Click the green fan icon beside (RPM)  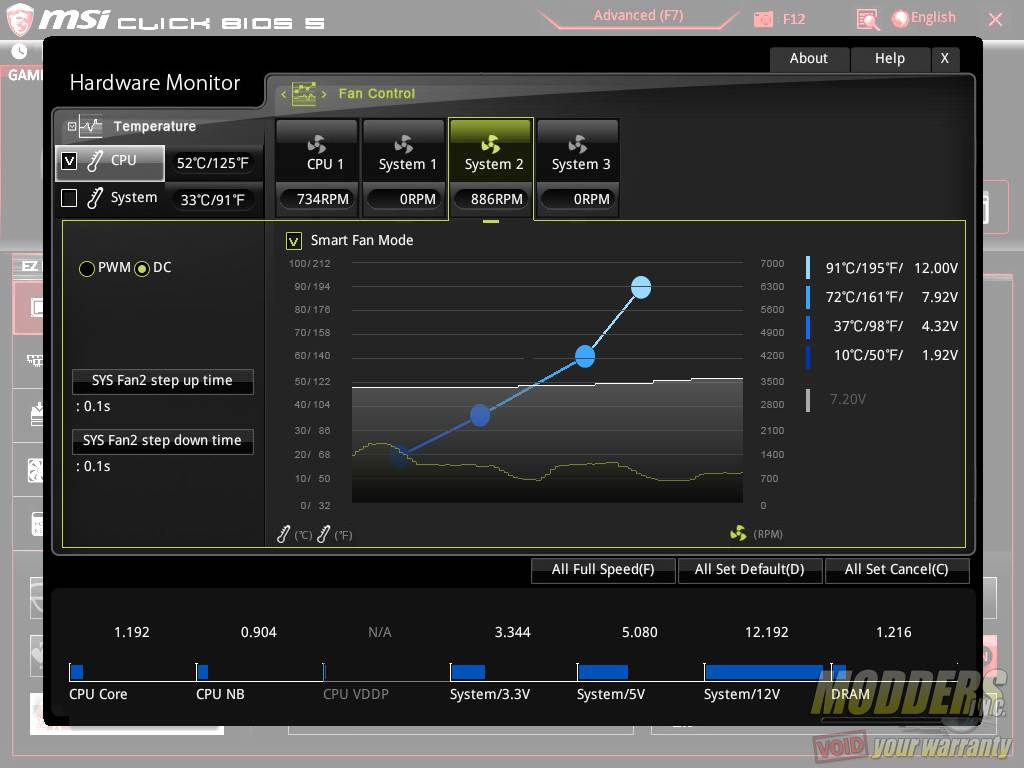(x=738, y=534)
